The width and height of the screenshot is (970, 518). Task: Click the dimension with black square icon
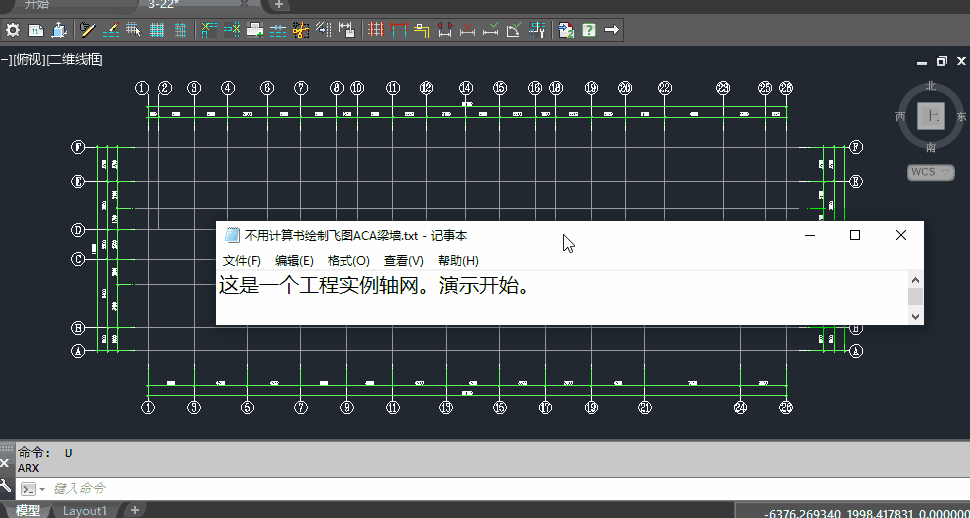coord(347,30)
